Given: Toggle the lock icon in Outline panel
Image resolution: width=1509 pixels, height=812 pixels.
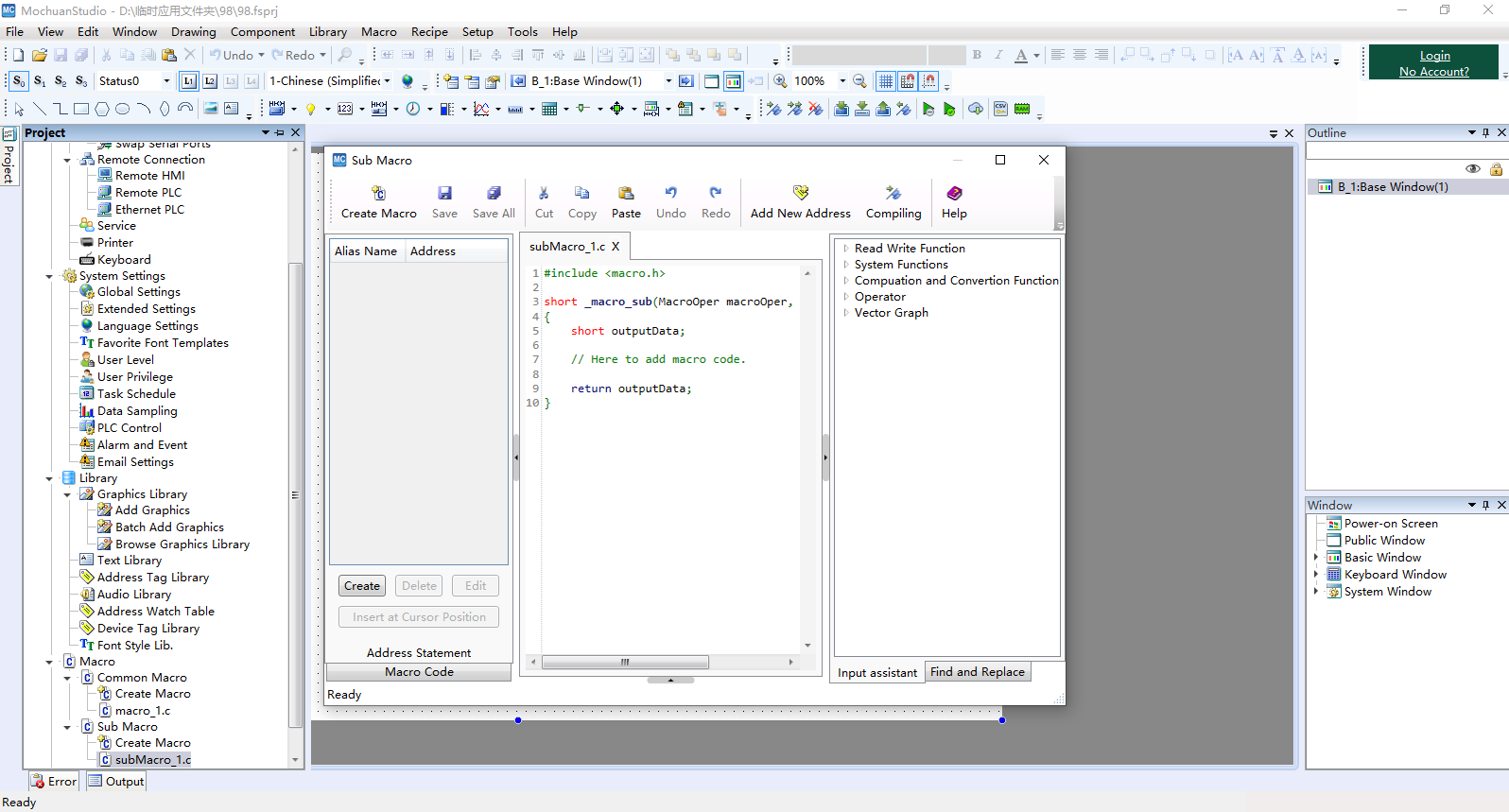Looking at the screenshot, I should click(1496, 169).
